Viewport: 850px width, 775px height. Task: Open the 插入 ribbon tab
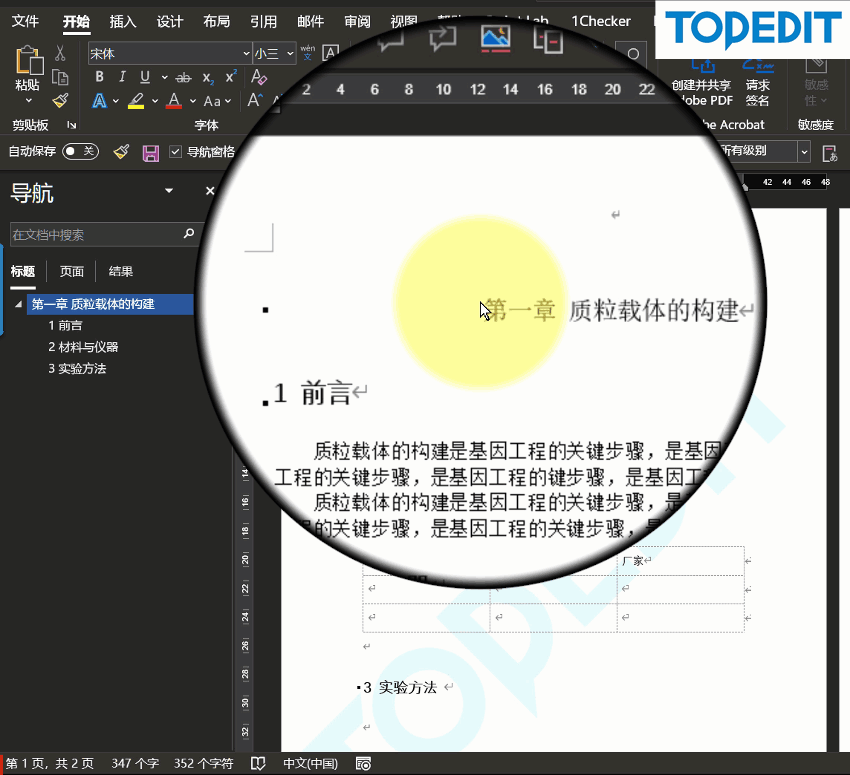(123, 22)
